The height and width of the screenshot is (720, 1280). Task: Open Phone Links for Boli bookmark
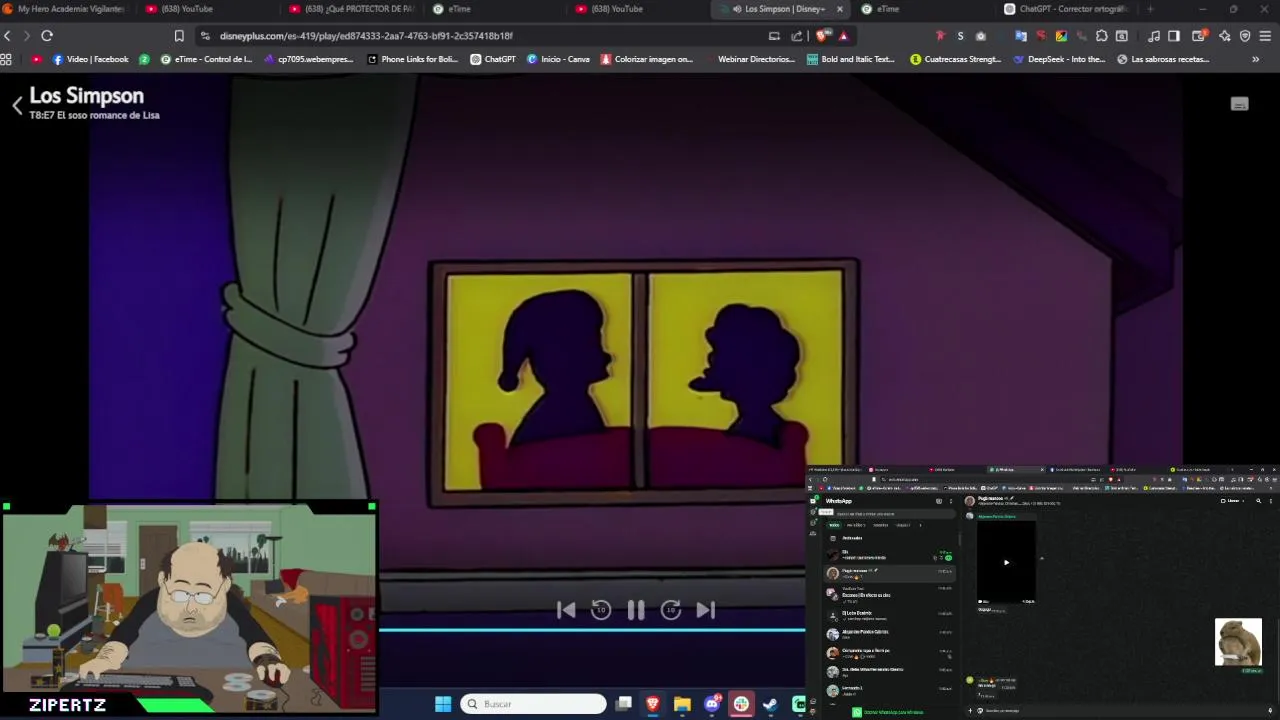(x=412, y=59)
